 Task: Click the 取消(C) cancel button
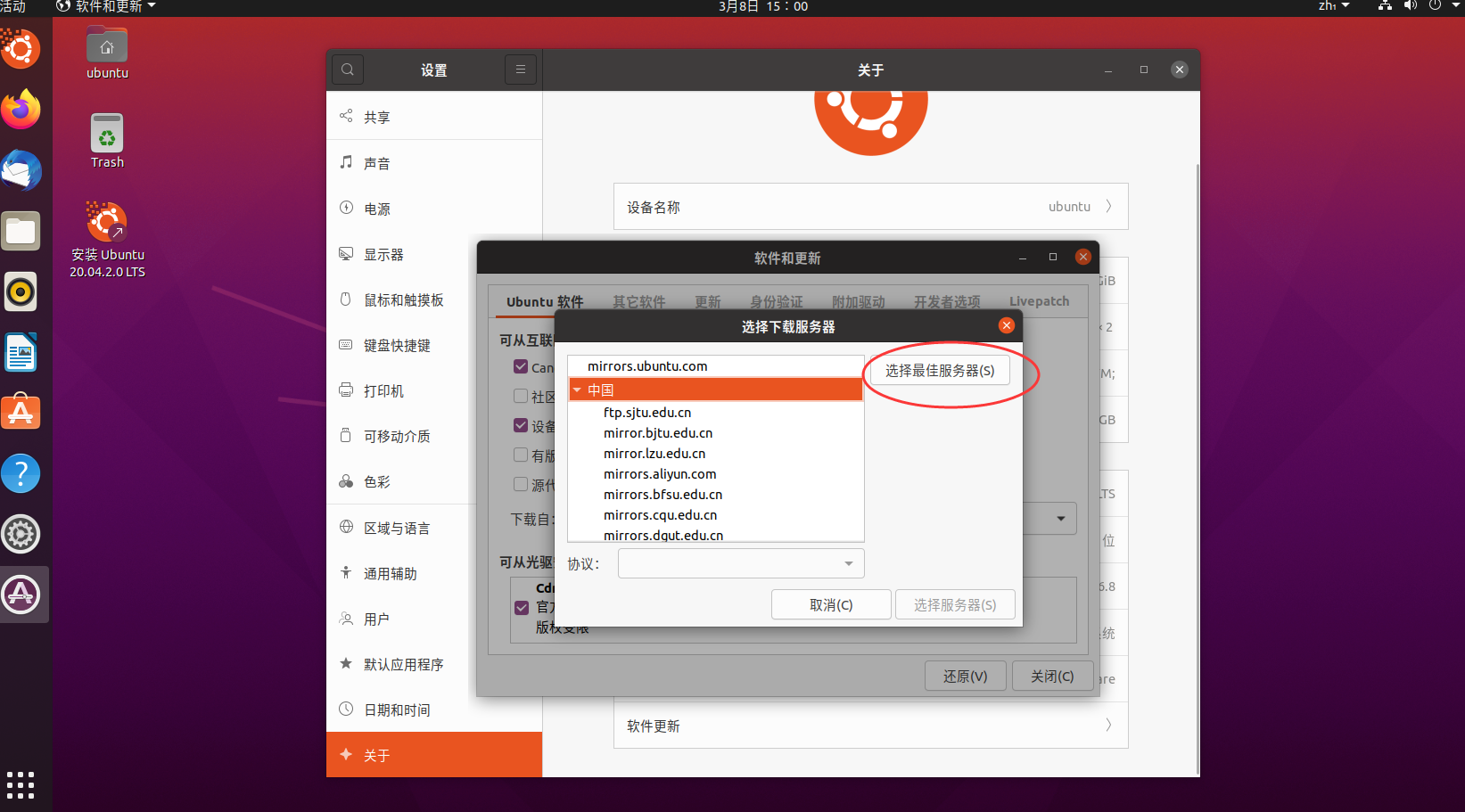(831, 604)
